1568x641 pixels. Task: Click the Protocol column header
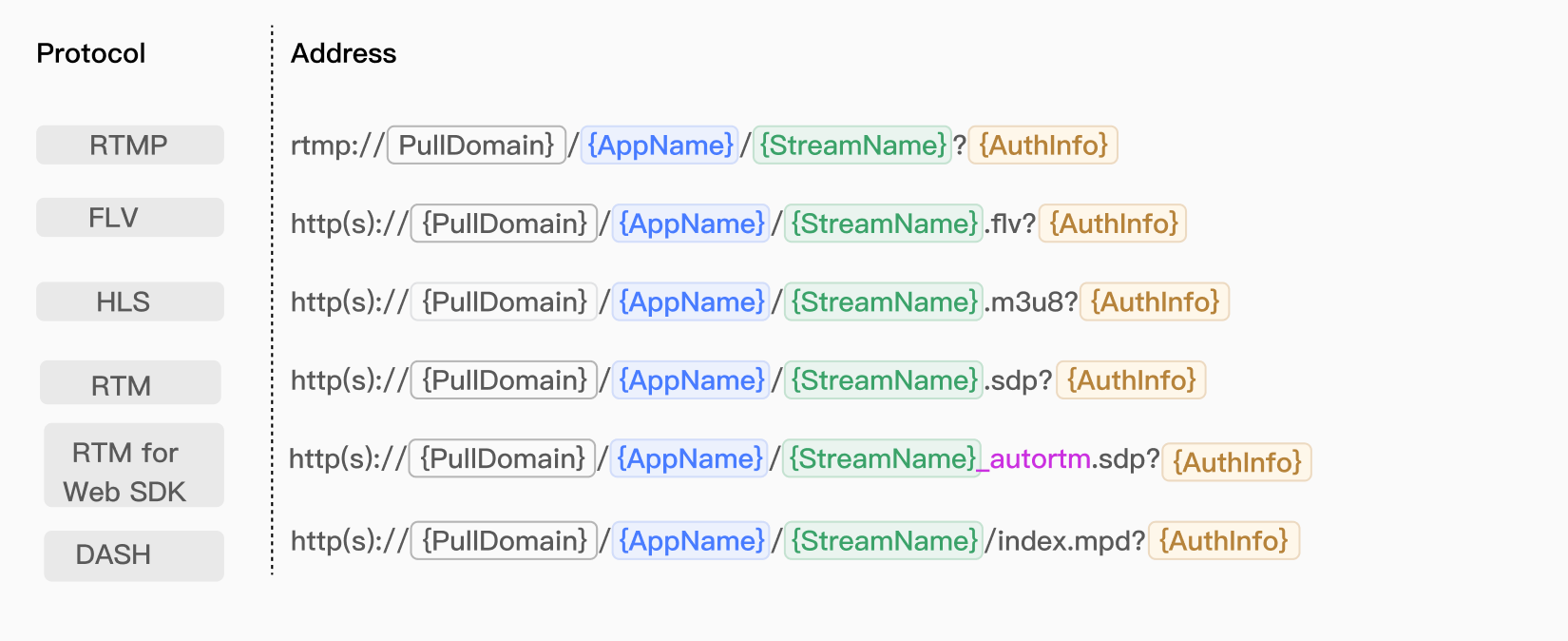click(91, 53)
